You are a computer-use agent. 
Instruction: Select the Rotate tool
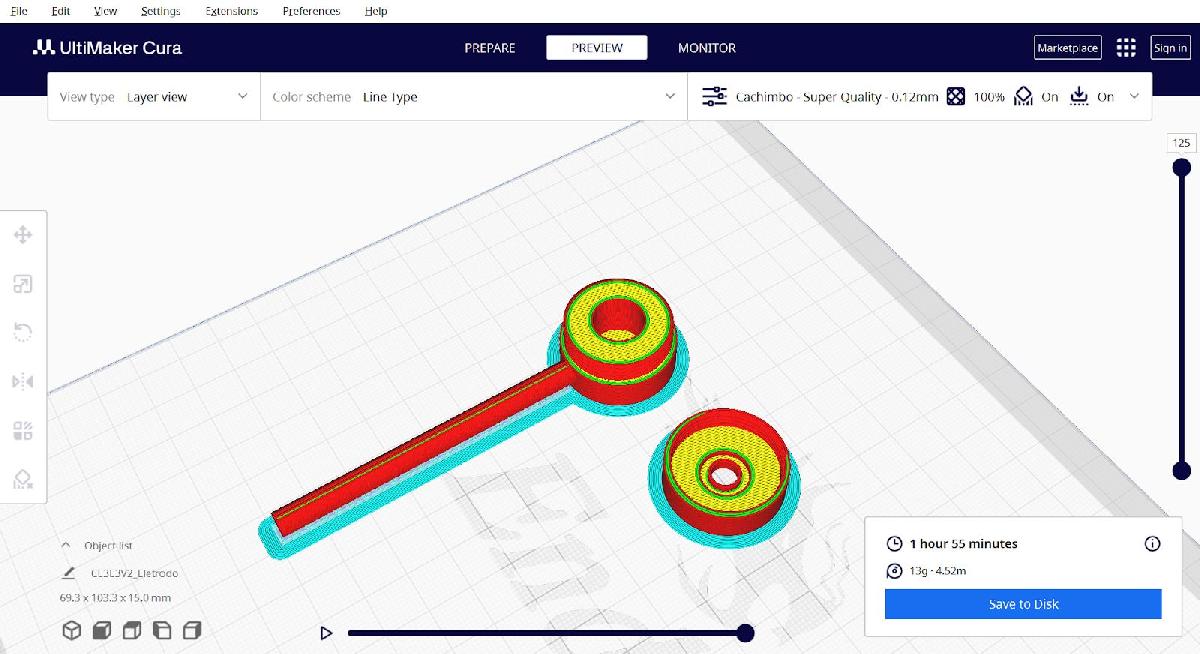point(23,333)
